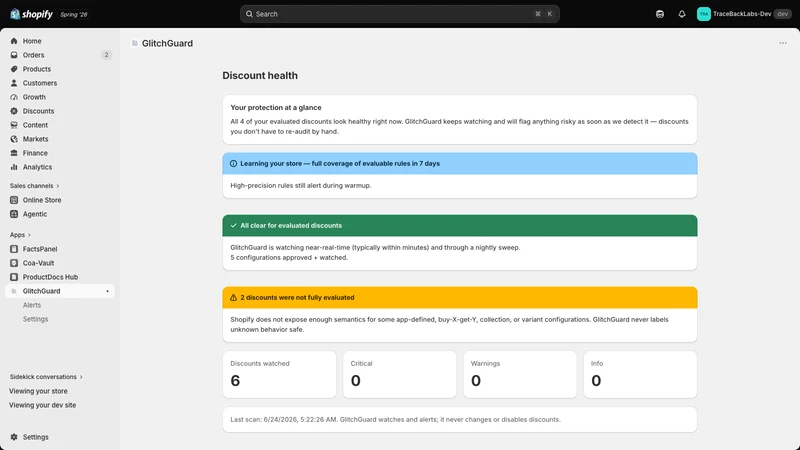Click the Coa-Vault app icon
The height and width of the screenshot is (450, 800).
(x=14, y=263)
